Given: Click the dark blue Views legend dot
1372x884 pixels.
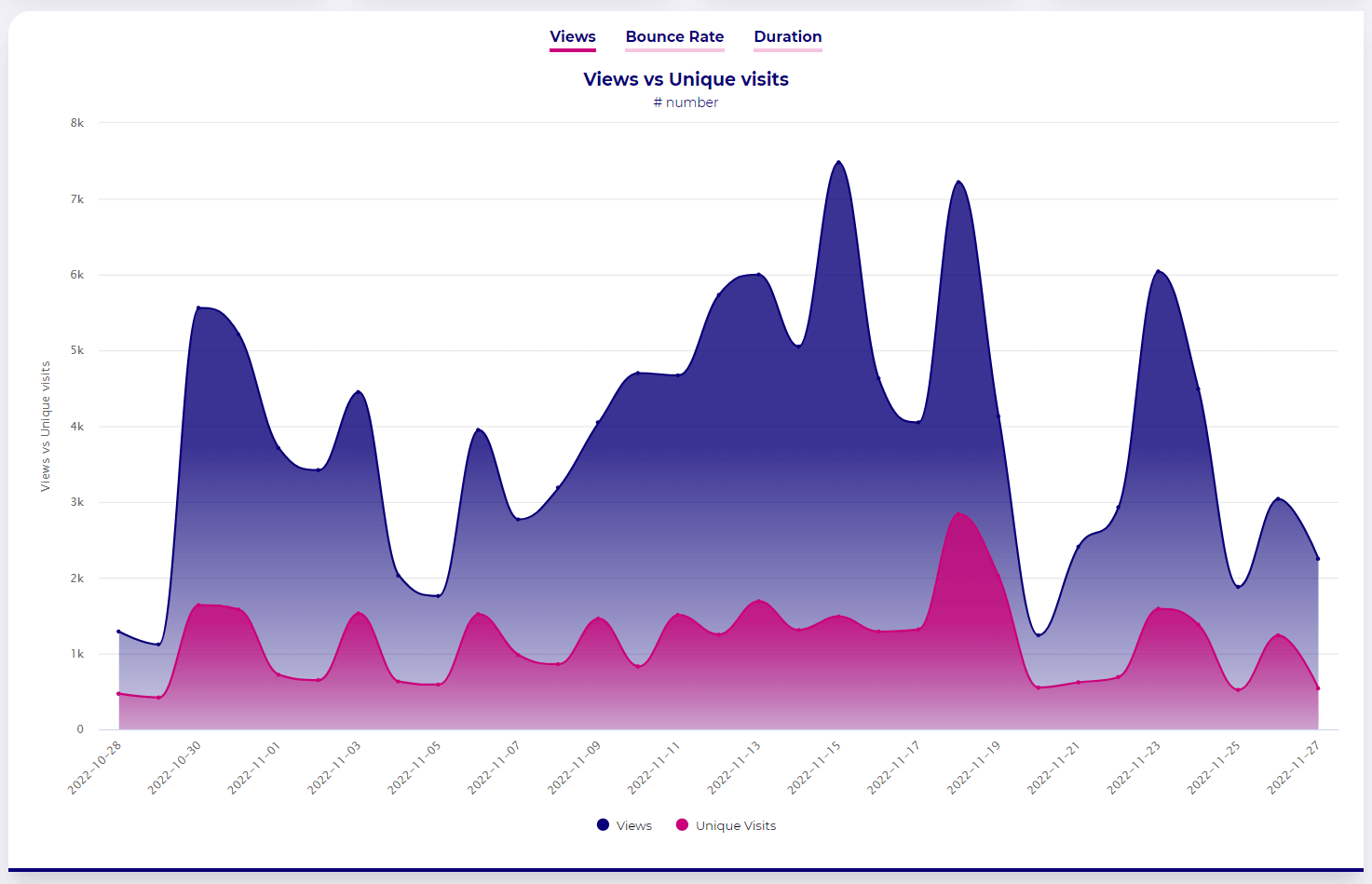Looking at the screenshot, I should click(x=603, y=825).
